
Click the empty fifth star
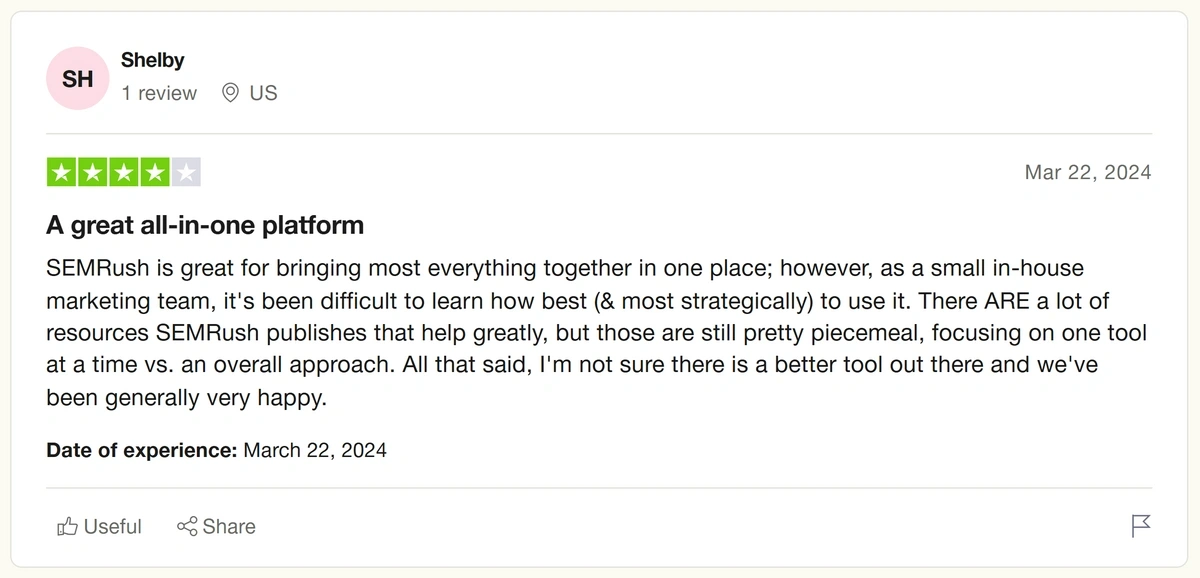tap(188, 171)
